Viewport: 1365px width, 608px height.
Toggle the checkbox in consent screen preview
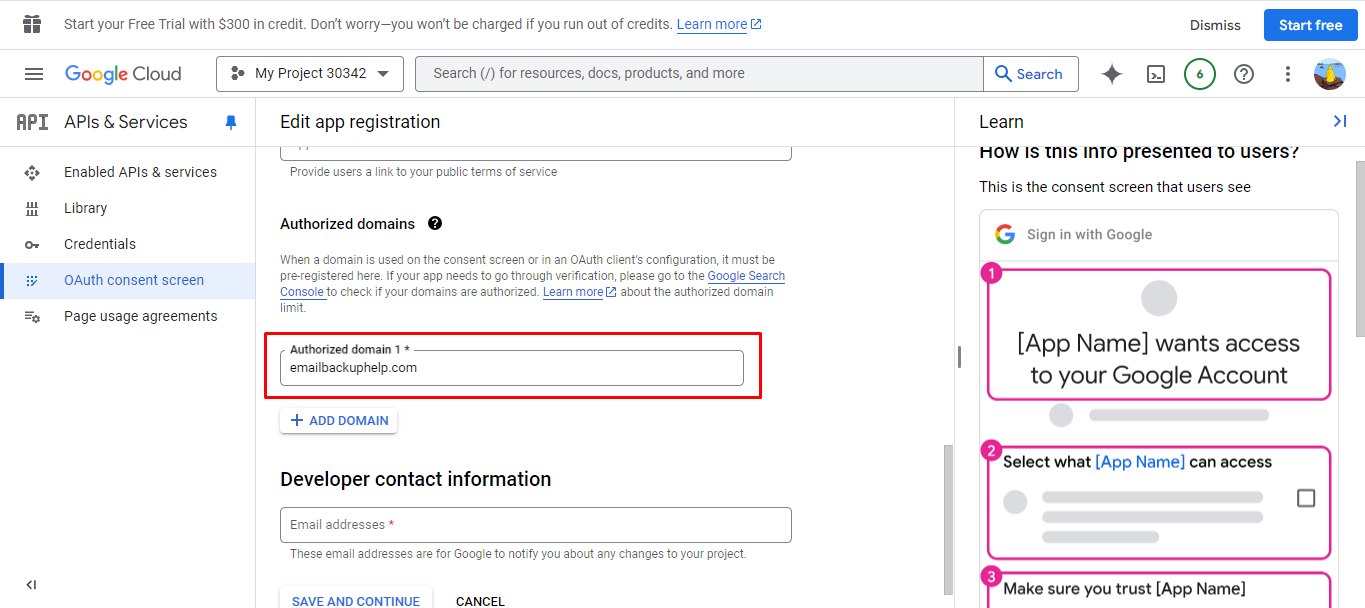coord(1305,498)
